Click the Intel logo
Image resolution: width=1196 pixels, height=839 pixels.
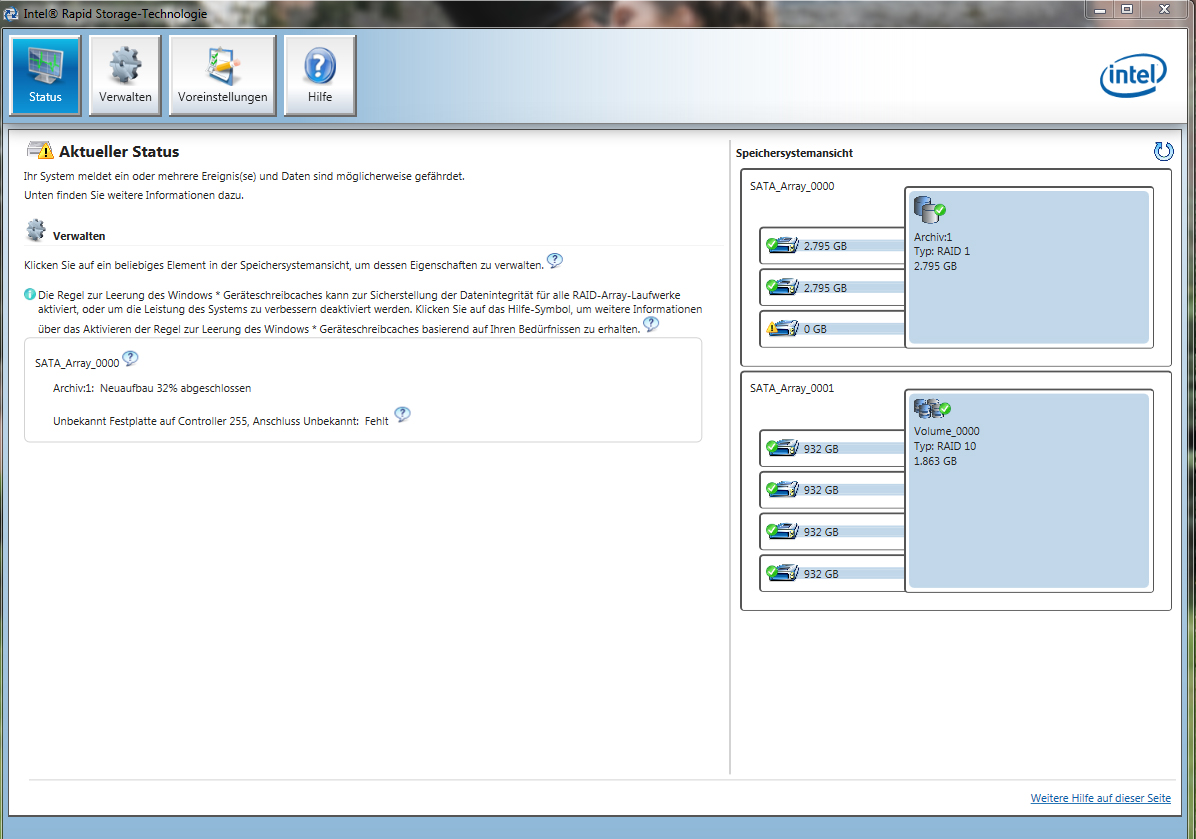tap(1133, 75)
